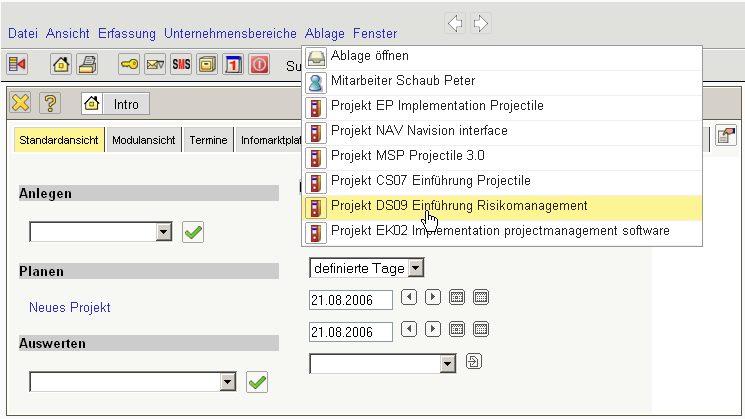Viewport: 745px width, 419px height.
Task: Click the envelope mail icon
Action: pyautogui.click(x=155, y=65)
